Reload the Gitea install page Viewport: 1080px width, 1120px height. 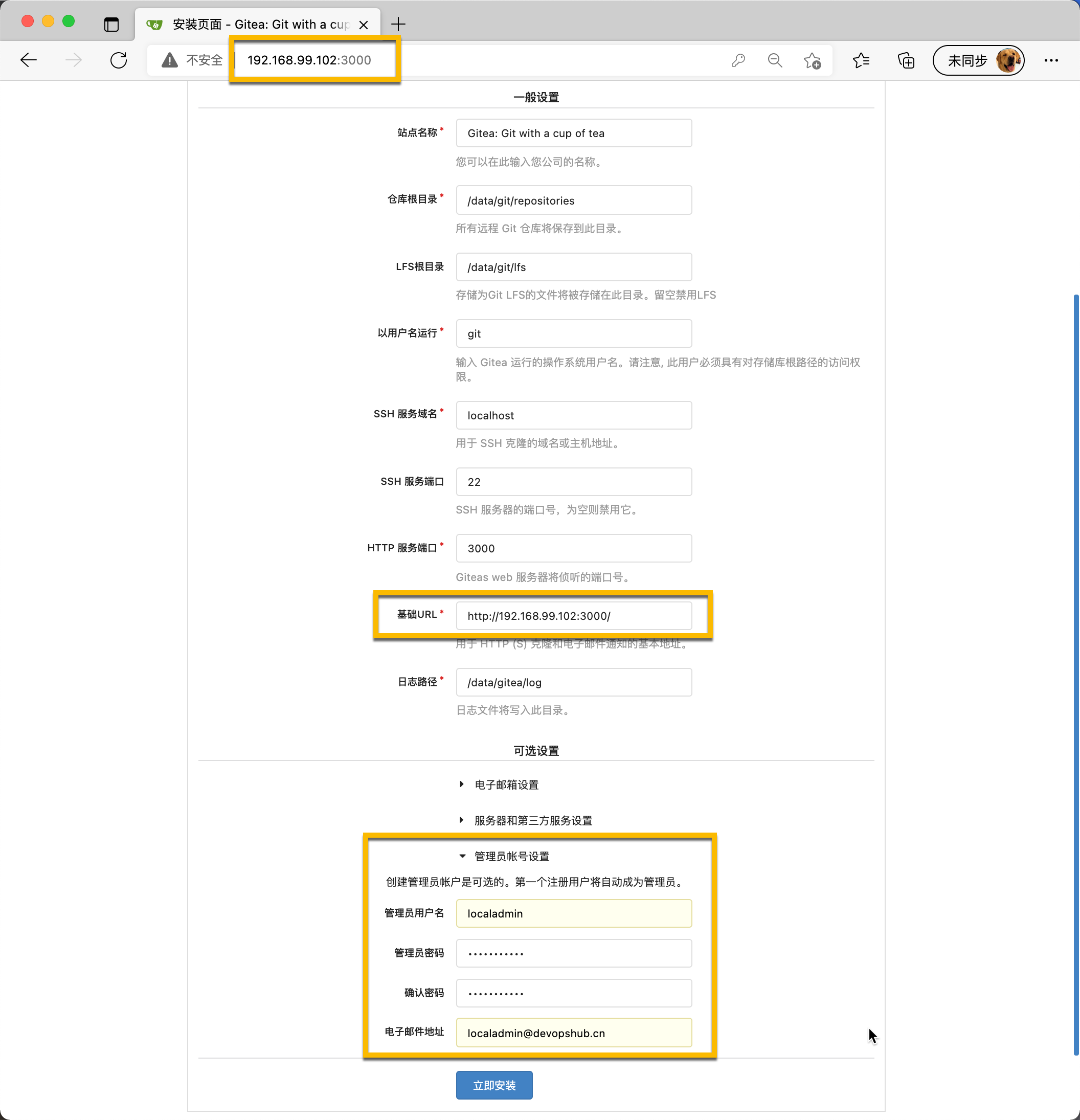point(118,60)
